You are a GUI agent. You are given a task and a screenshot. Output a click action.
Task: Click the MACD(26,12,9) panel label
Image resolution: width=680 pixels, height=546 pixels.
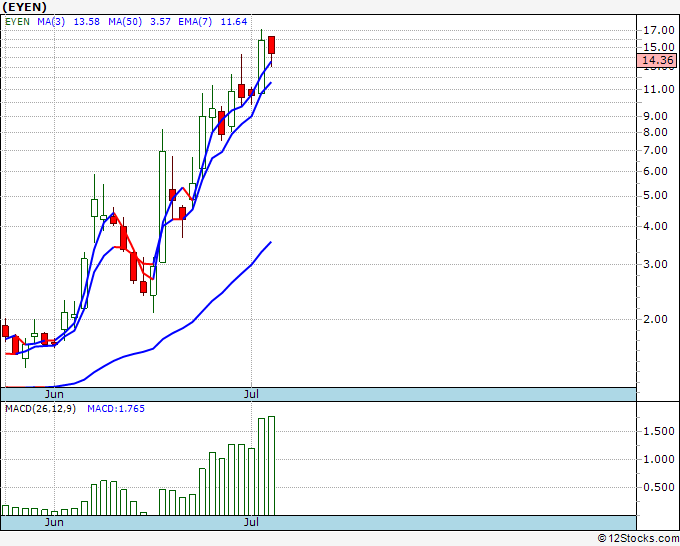40,409
